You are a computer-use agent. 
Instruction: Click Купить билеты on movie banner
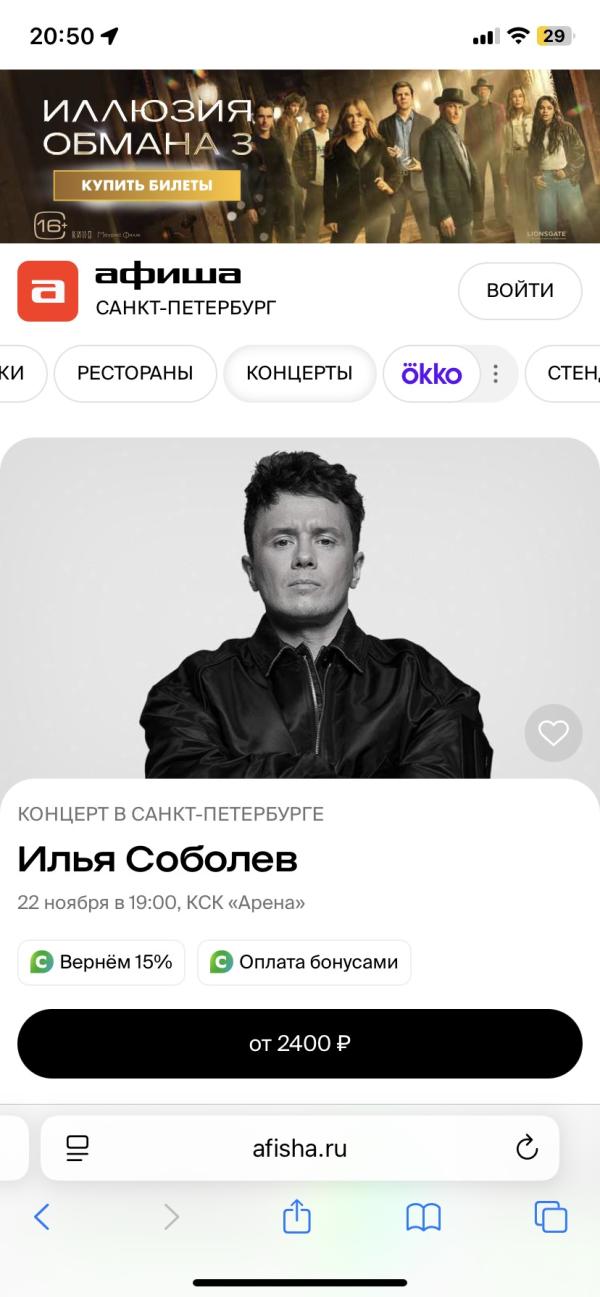147,185
